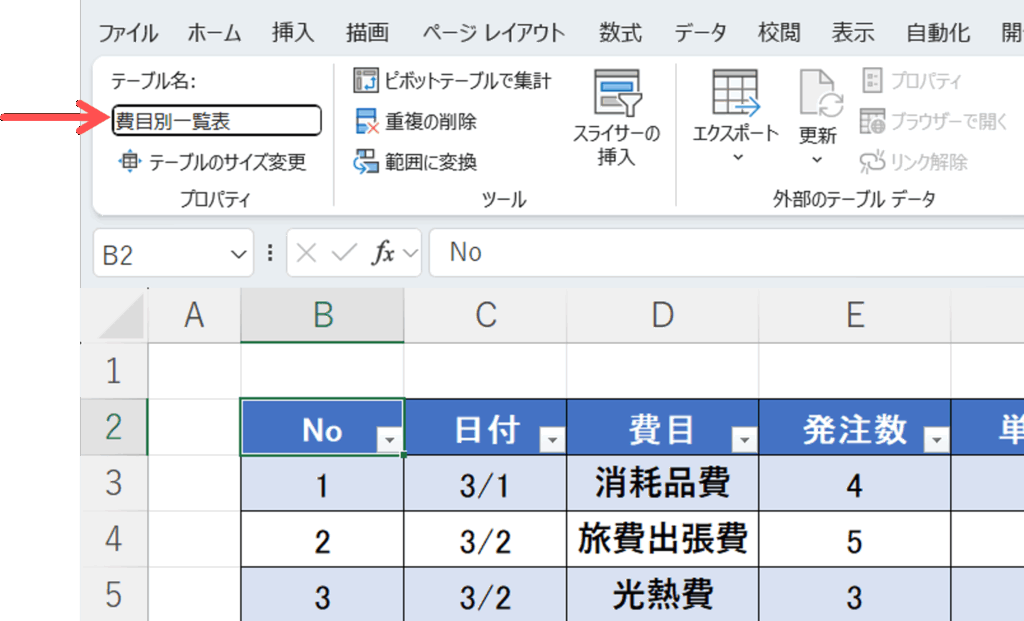Click the 重複の削除 icon
This screenshot has width=1024, height=621.
[x=366, y=122]
